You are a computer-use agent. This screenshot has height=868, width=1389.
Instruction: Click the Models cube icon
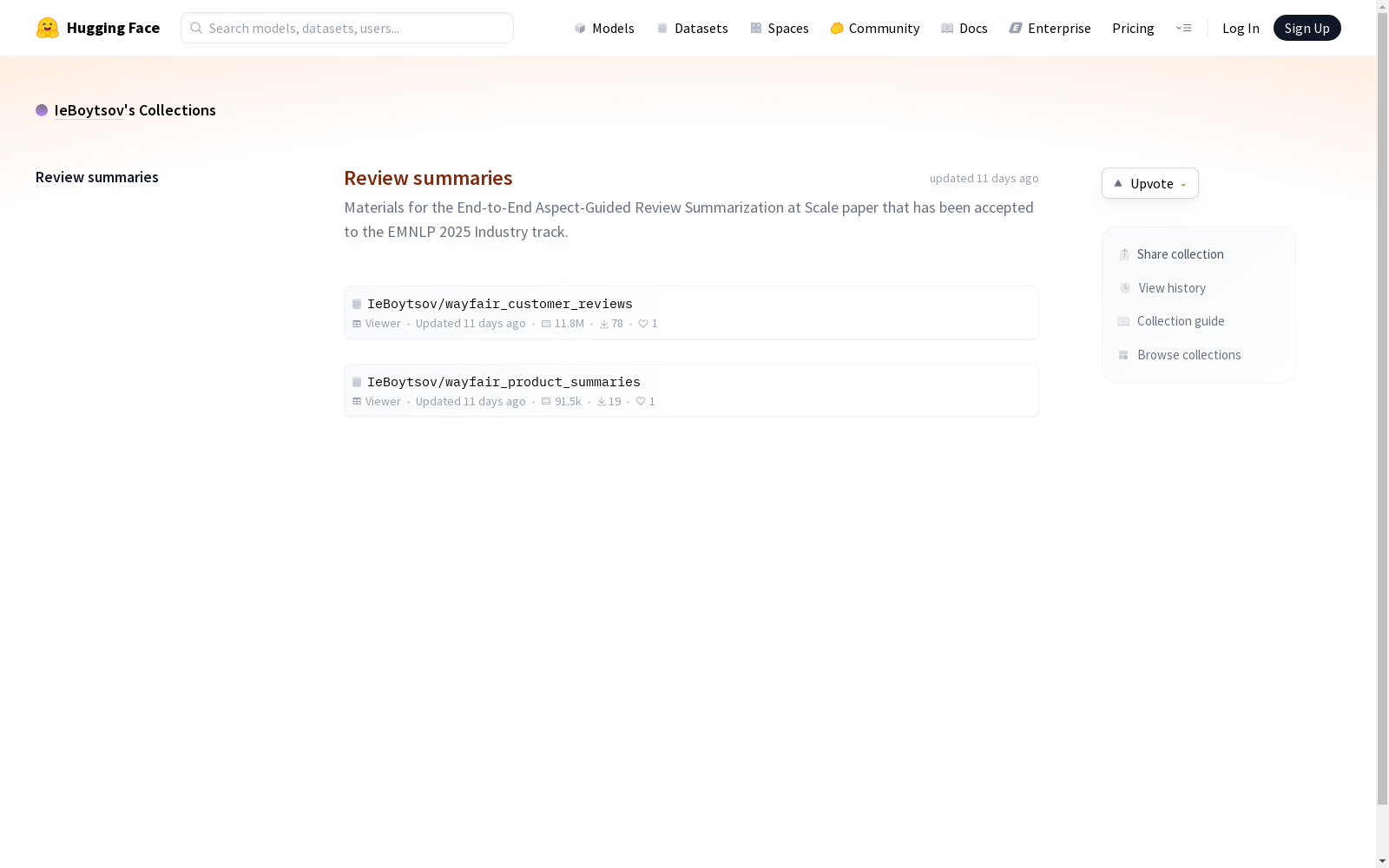[580, 28]
